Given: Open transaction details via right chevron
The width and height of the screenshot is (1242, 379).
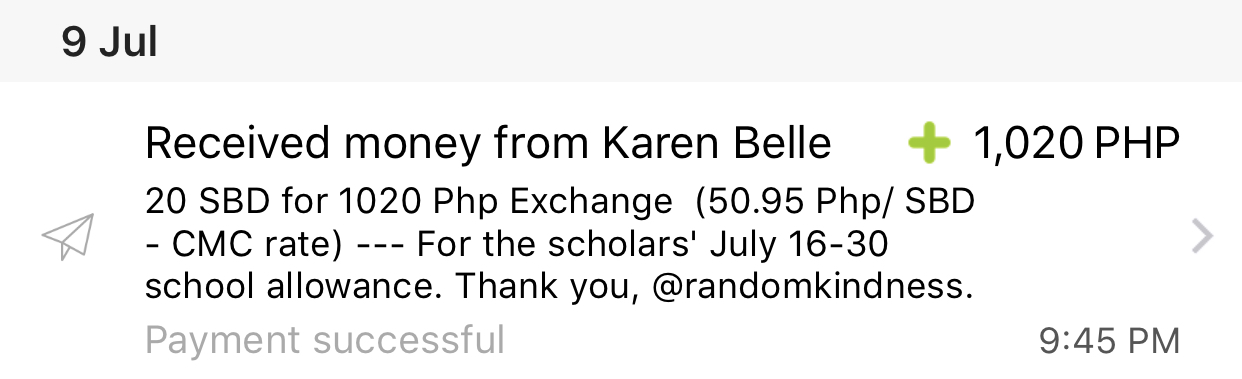Looking at the screenshot, I should coord(1203,238).
